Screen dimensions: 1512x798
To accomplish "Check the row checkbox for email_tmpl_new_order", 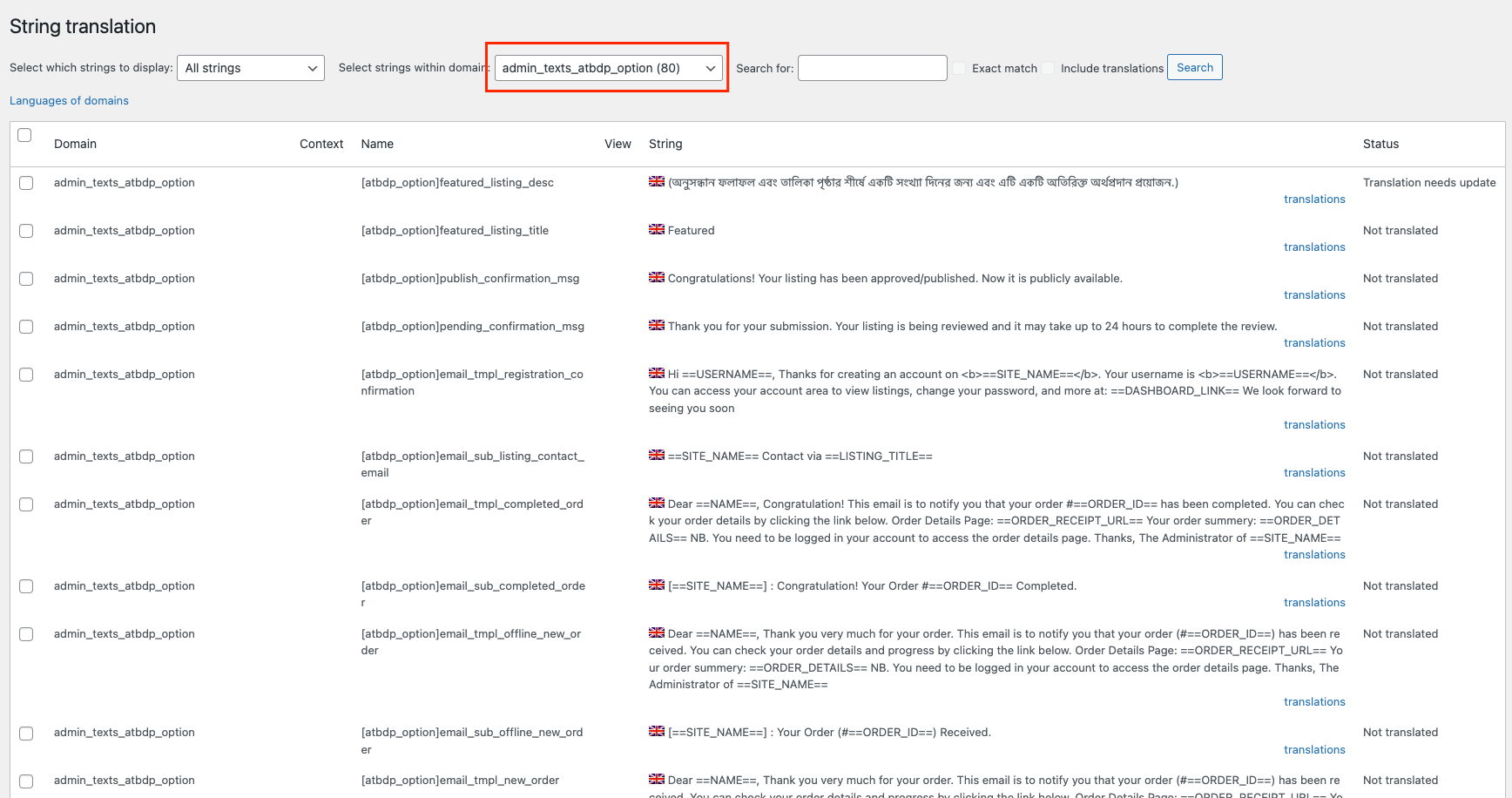I will (25, 781).
